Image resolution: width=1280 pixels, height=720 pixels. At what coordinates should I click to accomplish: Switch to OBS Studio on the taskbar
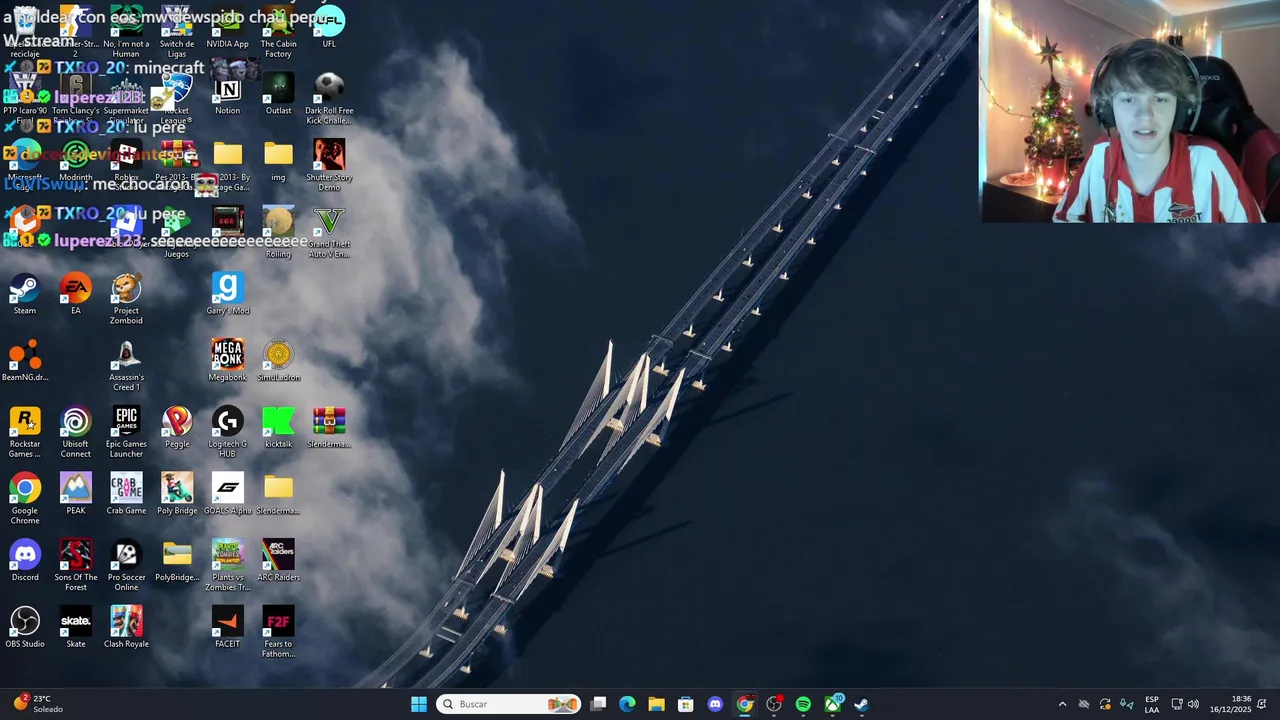(x=774, y=704)
